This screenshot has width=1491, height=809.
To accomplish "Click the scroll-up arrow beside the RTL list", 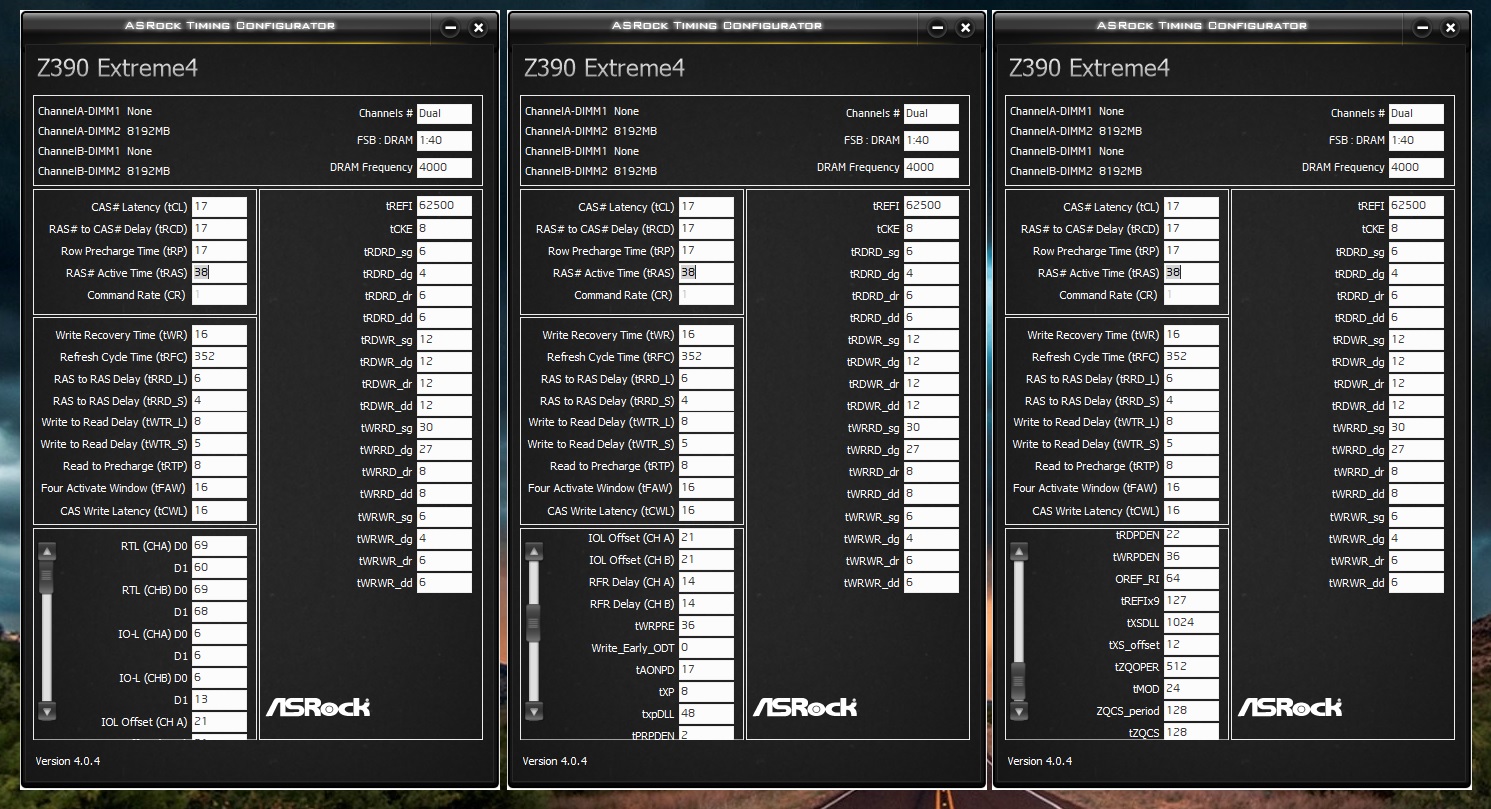I will click(x=47, y=551).
